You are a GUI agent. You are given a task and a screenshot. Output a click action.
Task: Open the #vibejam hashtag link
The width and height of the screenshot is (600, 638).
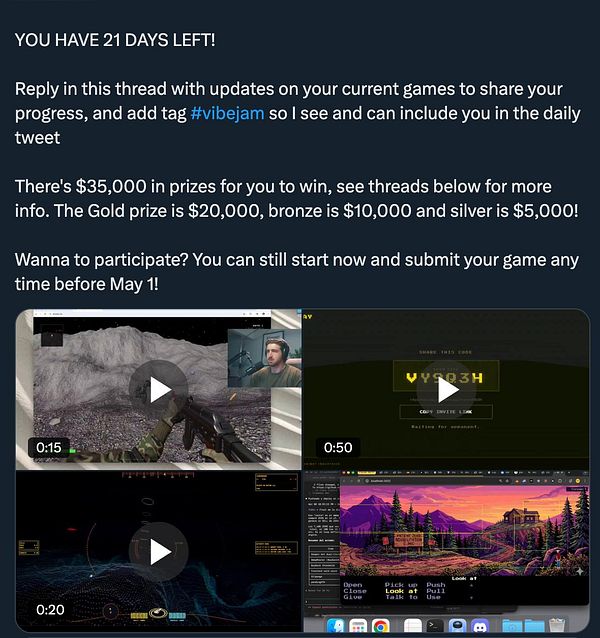pyautogui.click(x=227, y=113)
